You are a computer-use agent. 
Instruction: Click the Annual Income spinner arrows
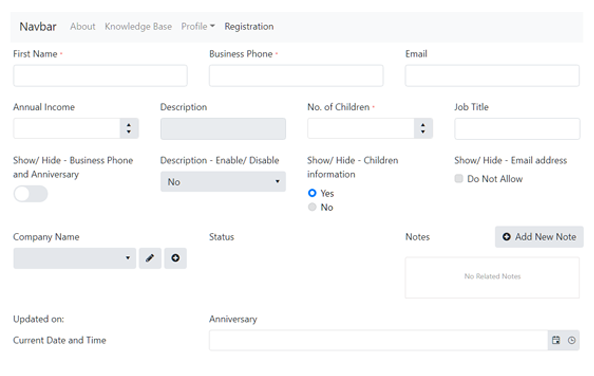click(129, 128)
